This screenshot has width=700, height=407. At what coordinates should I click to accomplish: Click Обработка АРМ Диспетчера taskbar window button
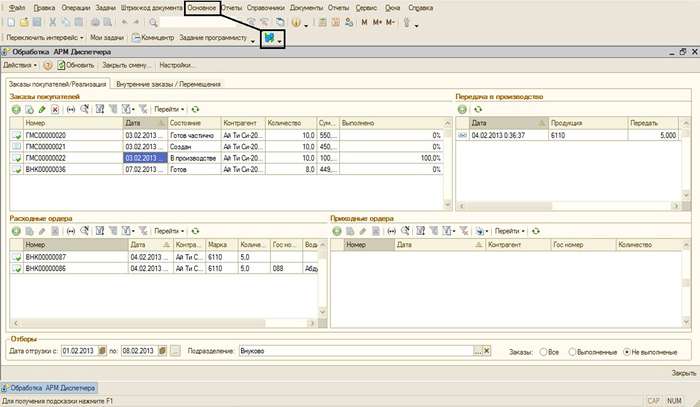click(49, 388)
